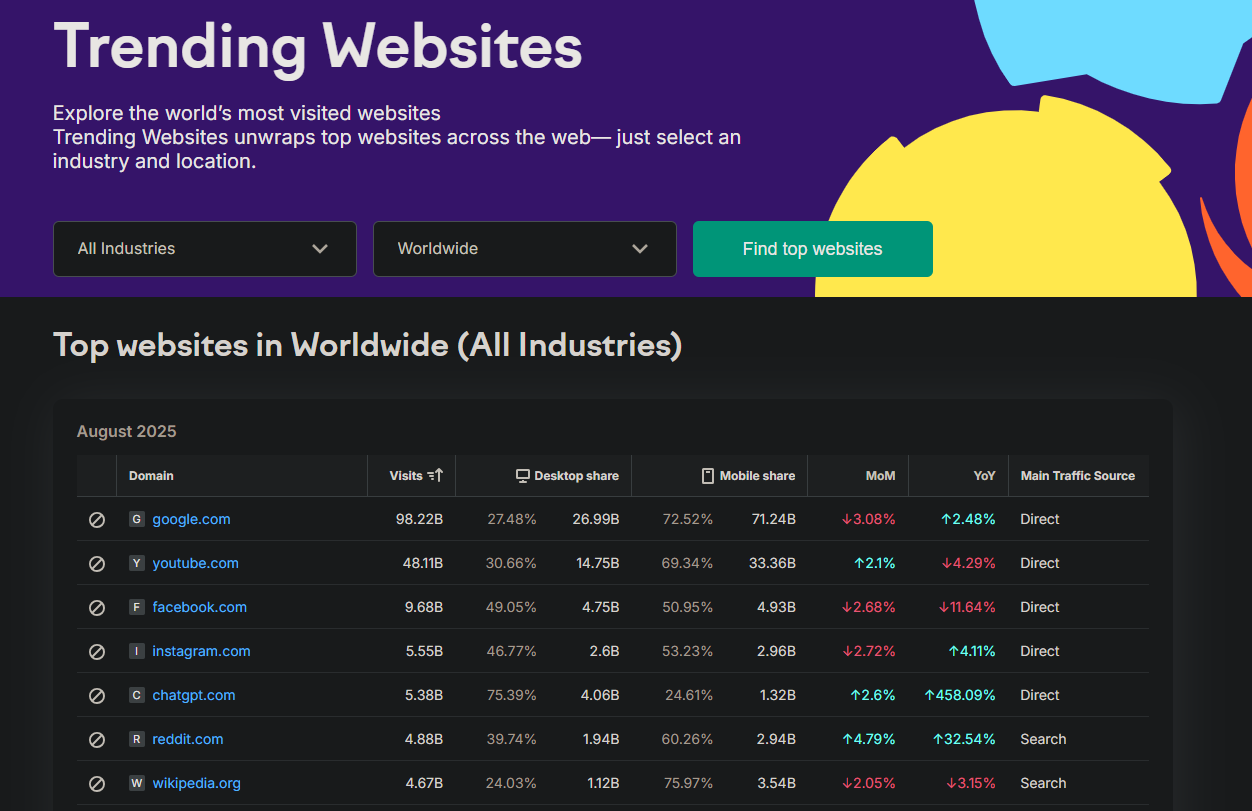The height and width of the screenshot is (811, 1252).
Task: Click the block icon beside wikipedia.org
Action: click(97, 784)
